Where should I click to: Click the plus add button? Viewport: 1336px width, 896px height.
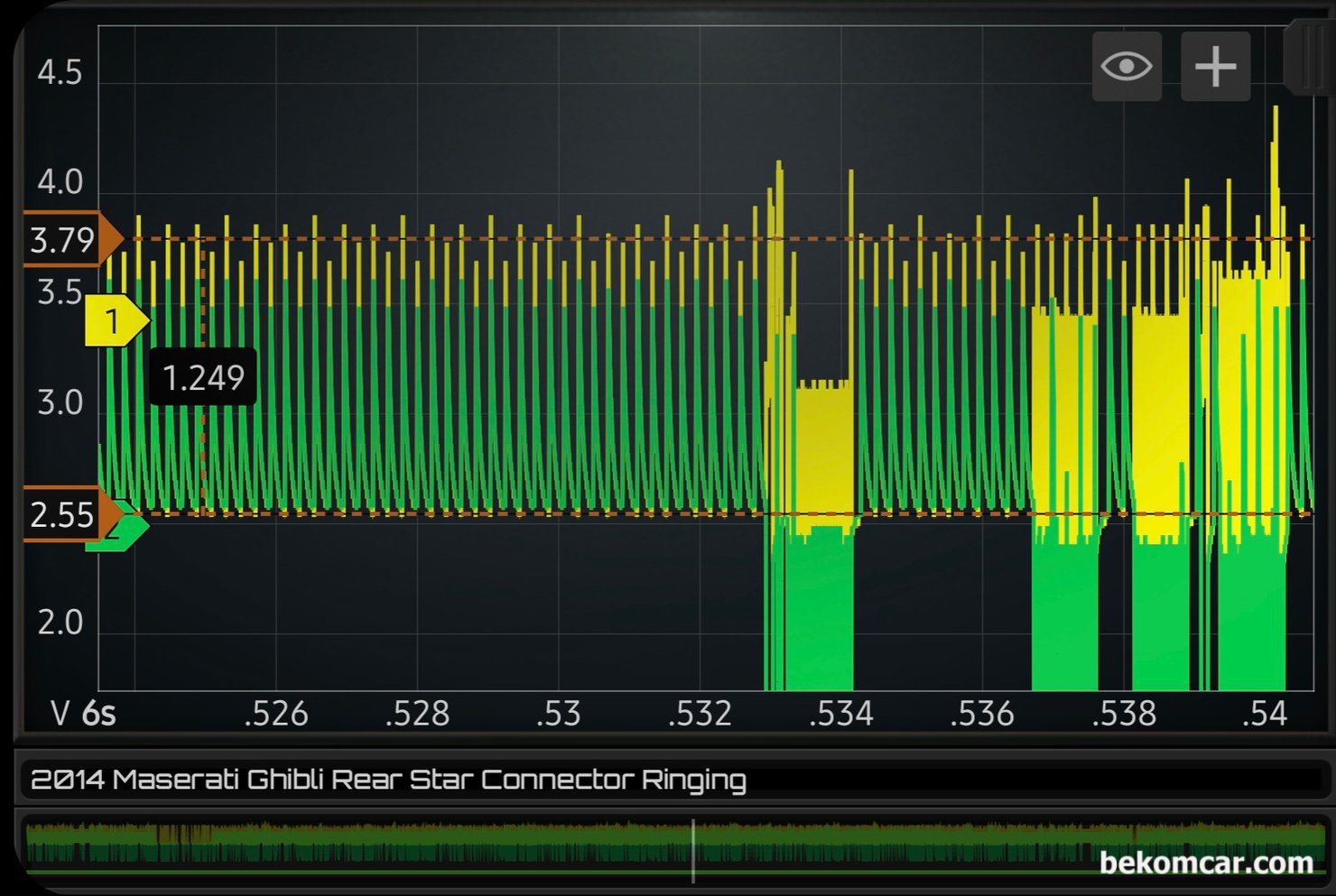click(x=1215, y=67)
